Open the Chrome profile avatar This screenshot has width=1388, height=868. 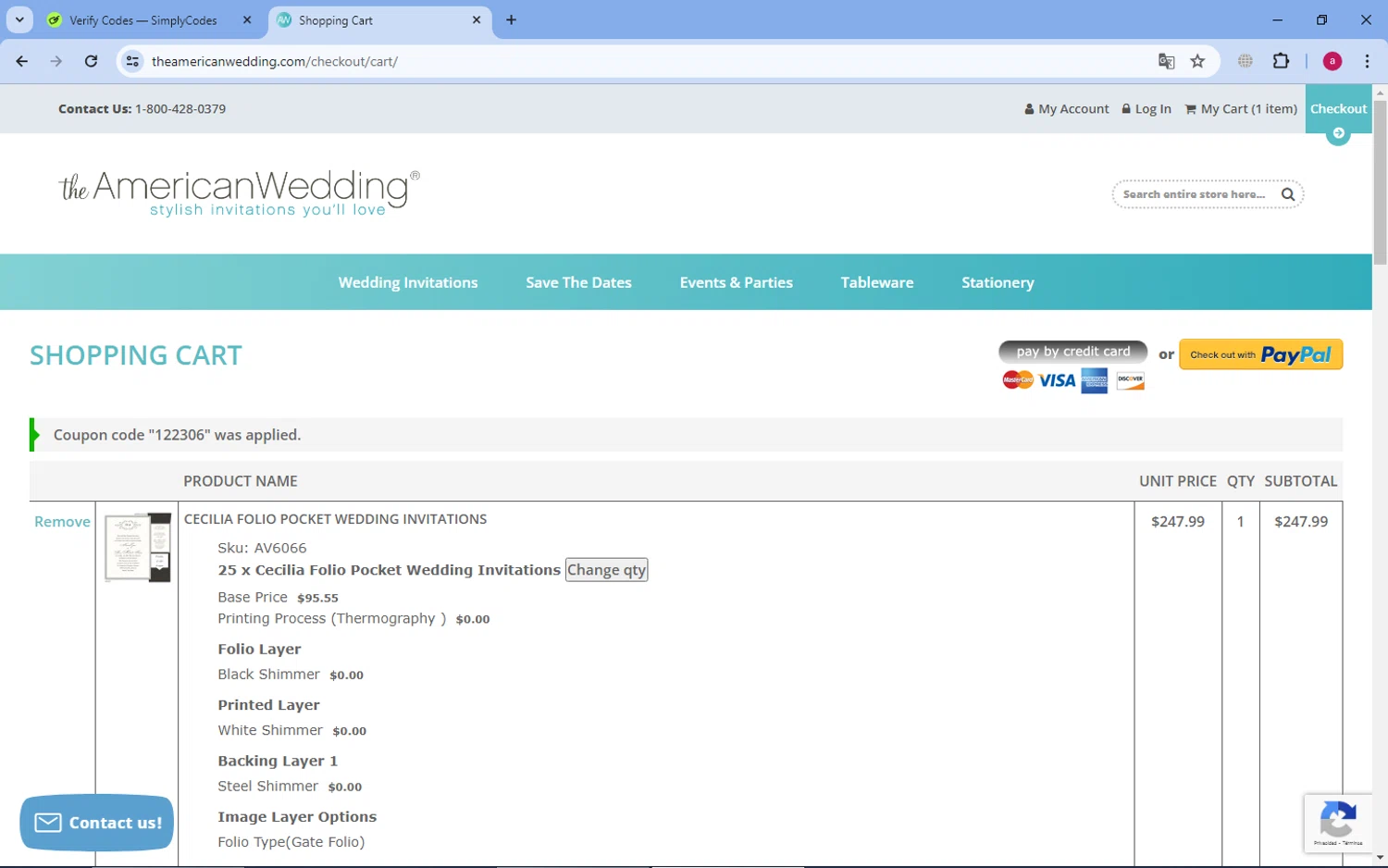(x=1332, y=61)
